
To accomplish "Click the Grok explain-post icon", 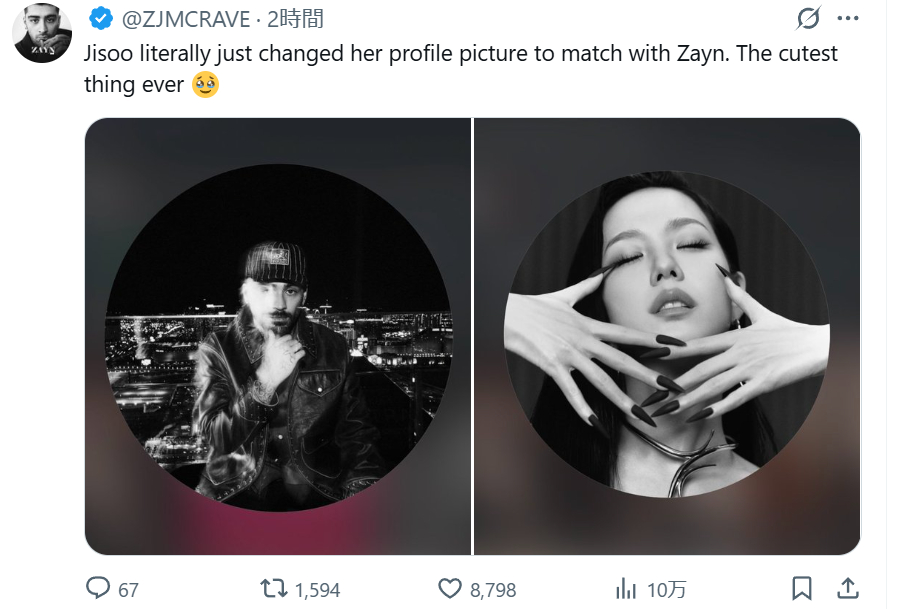I will pyautogui.click(x=807, y=19).
